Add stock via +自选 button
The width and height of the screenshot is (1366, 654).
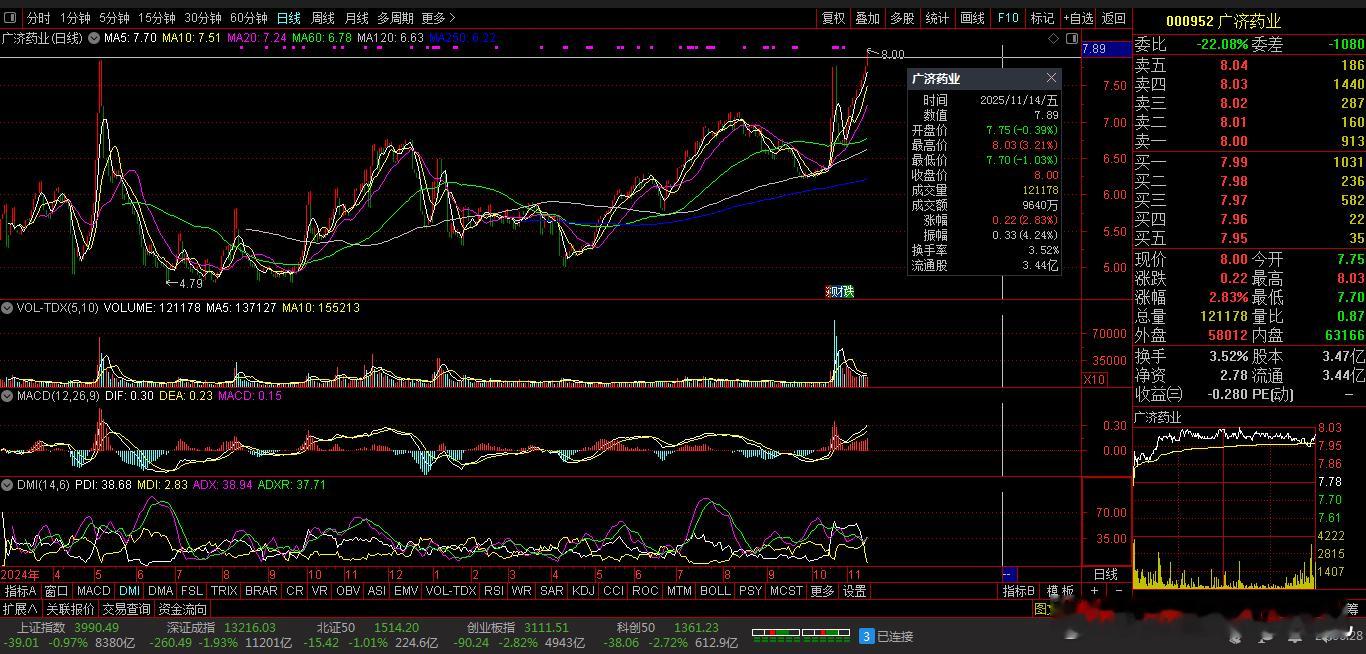pyautogui.click(x=1077, y=18)
